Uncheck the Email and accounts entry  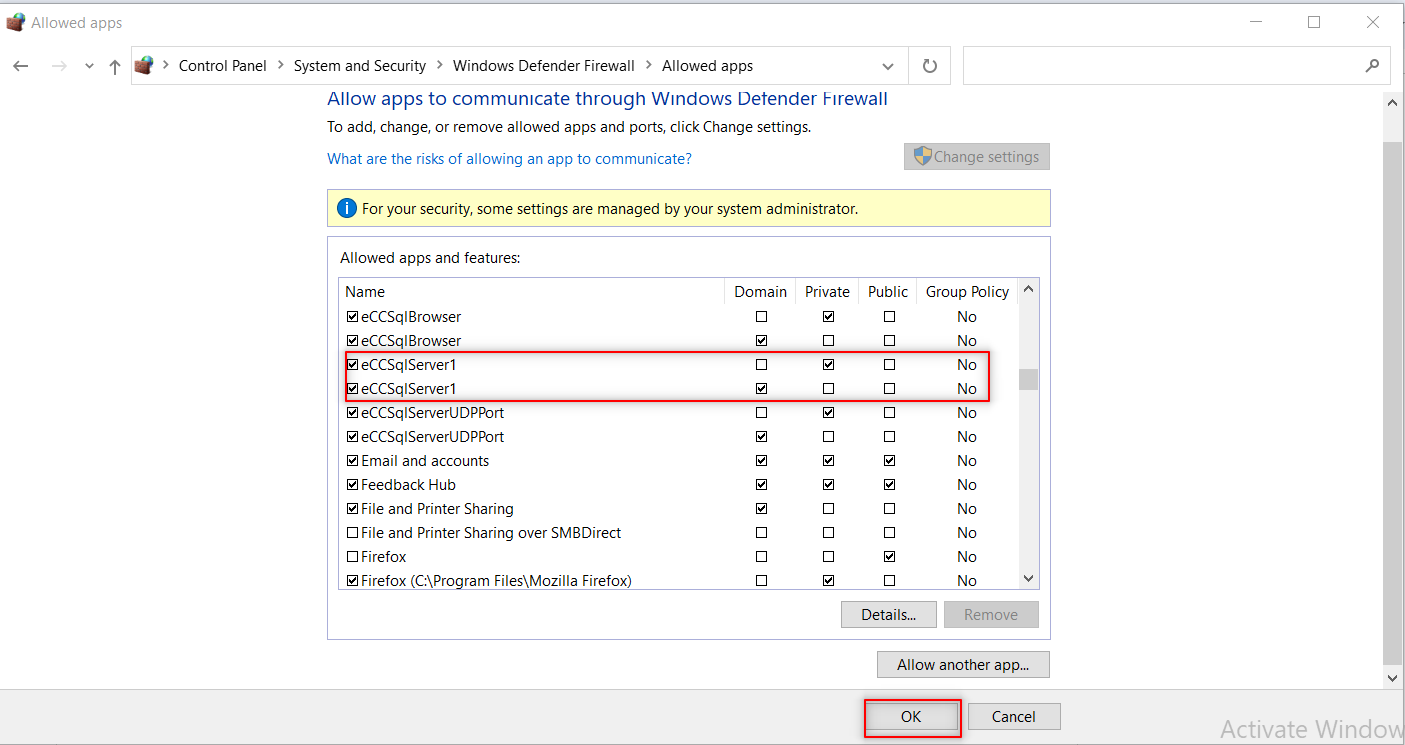tap(352, 461)
